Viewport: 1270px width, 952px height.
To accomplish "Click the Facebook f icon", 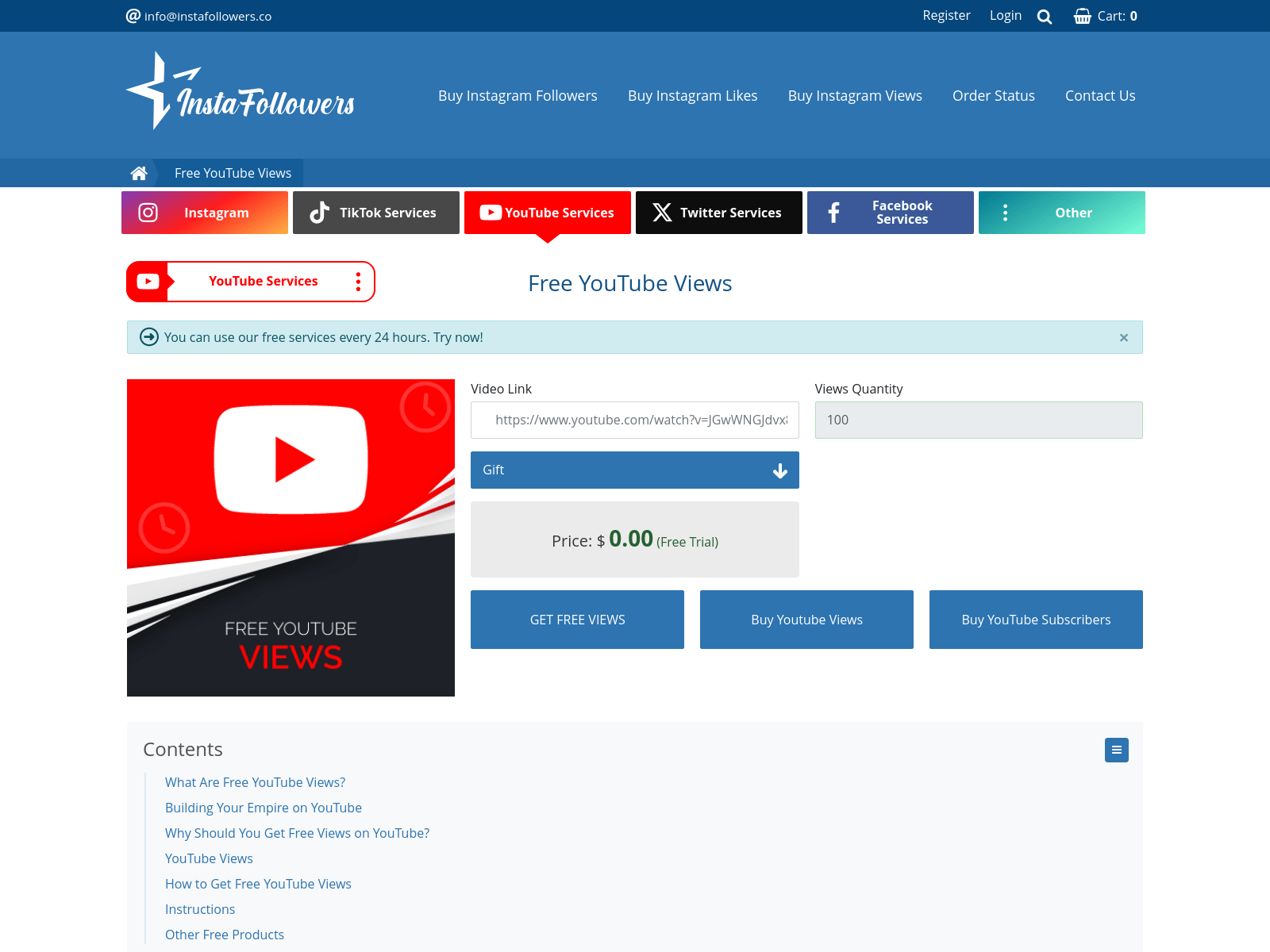I will [833, 213].
